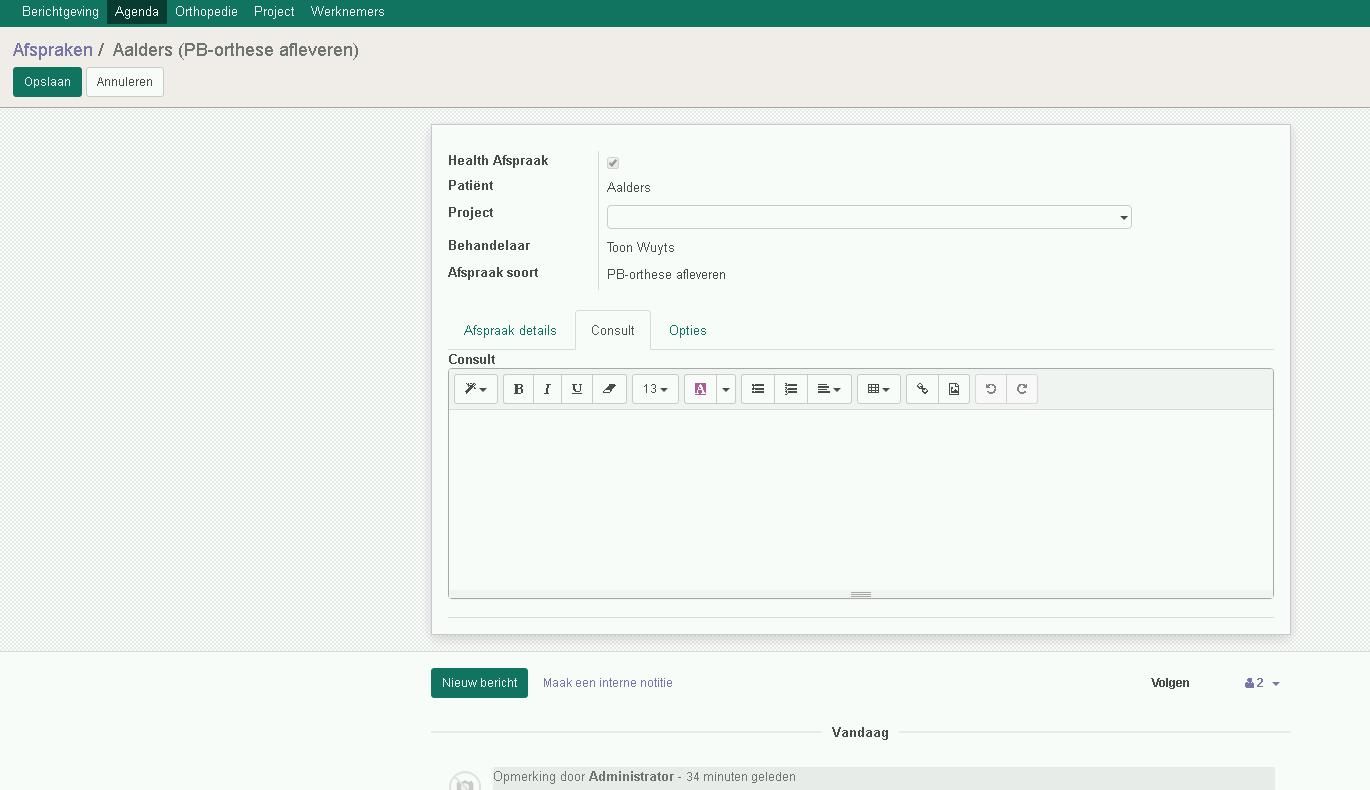The image size is (1370, 790).
Task: Click the Administrator author name
Action: tap(631, 777)
